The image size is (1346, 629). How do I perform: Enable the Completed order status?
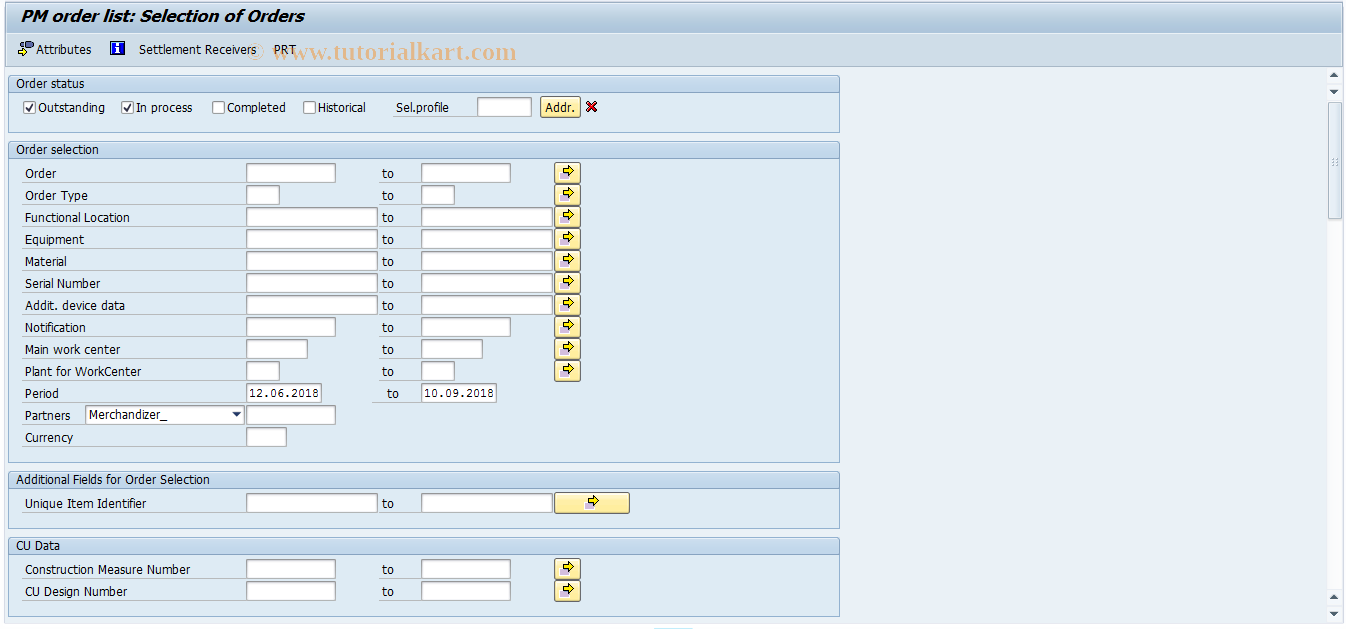coord(217,107)
